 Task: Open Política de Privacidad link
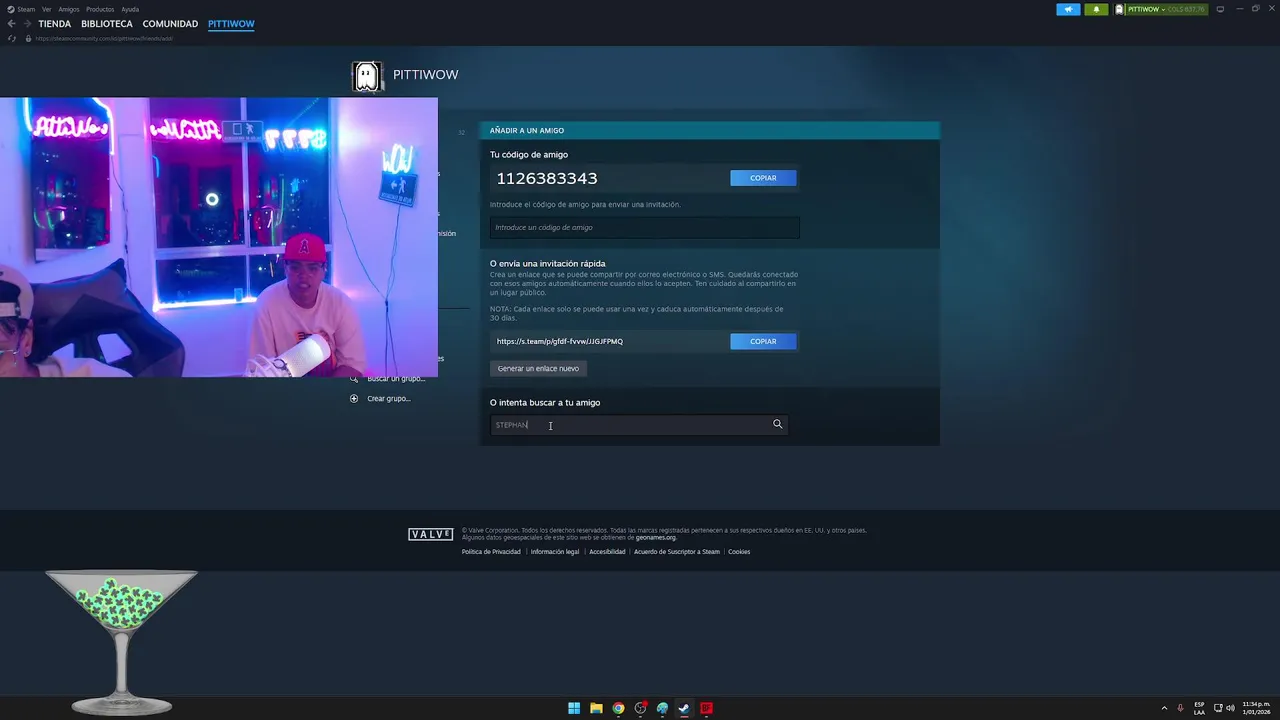pos(491,552)
